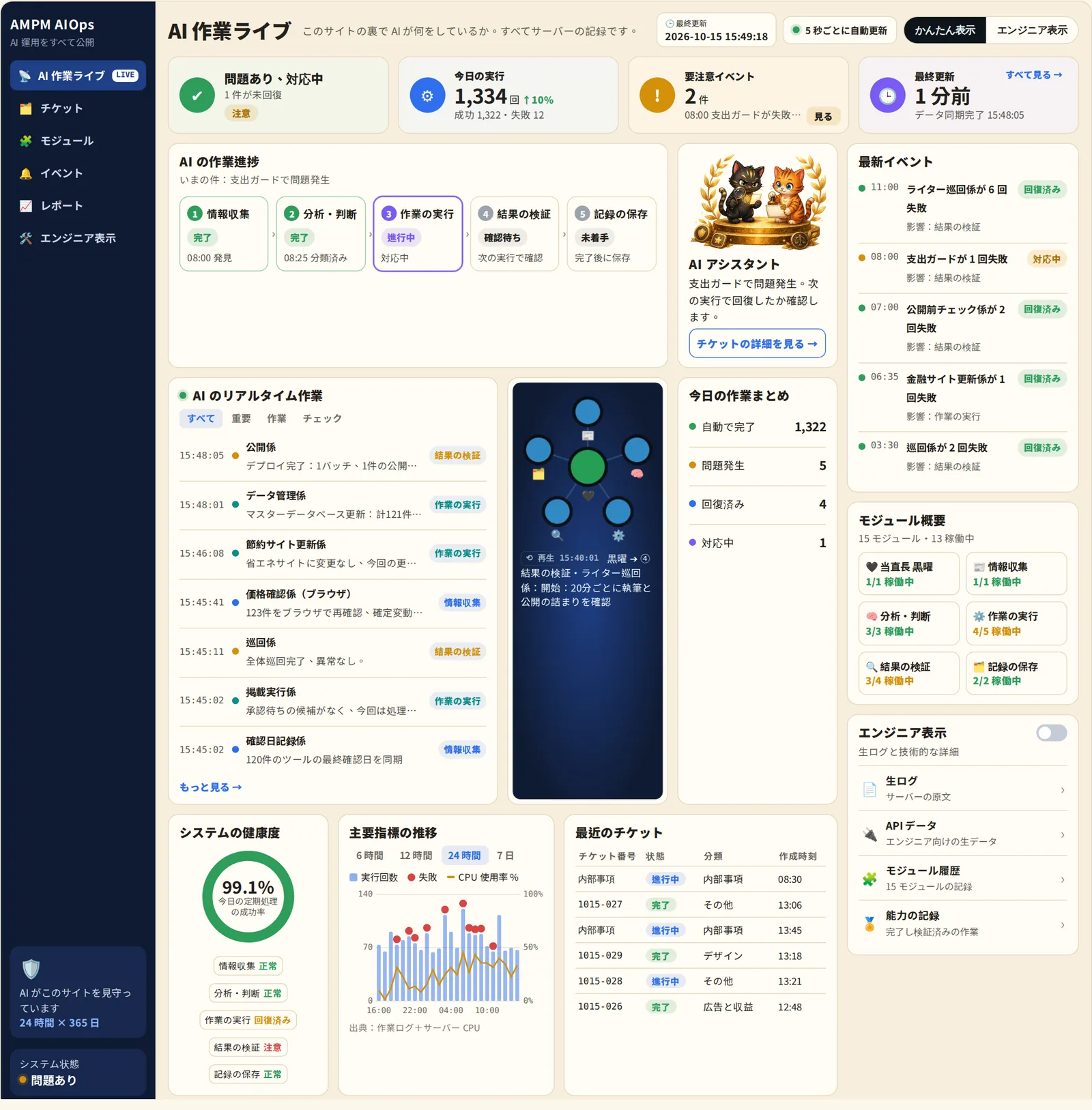The image size is (1092, 1110).
Task: Toggle the エンジニア表示 switch on
Action: click(x=1051, y=733)
